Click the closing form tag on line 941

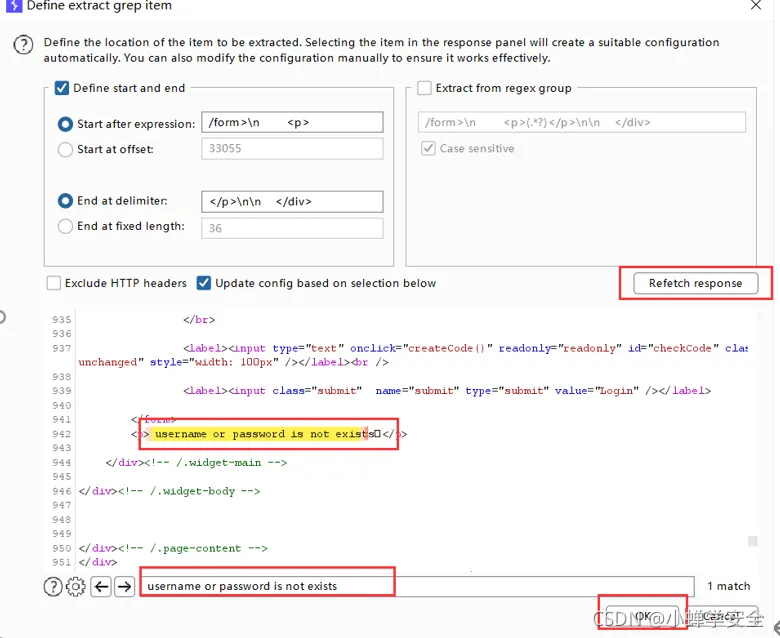154,420
